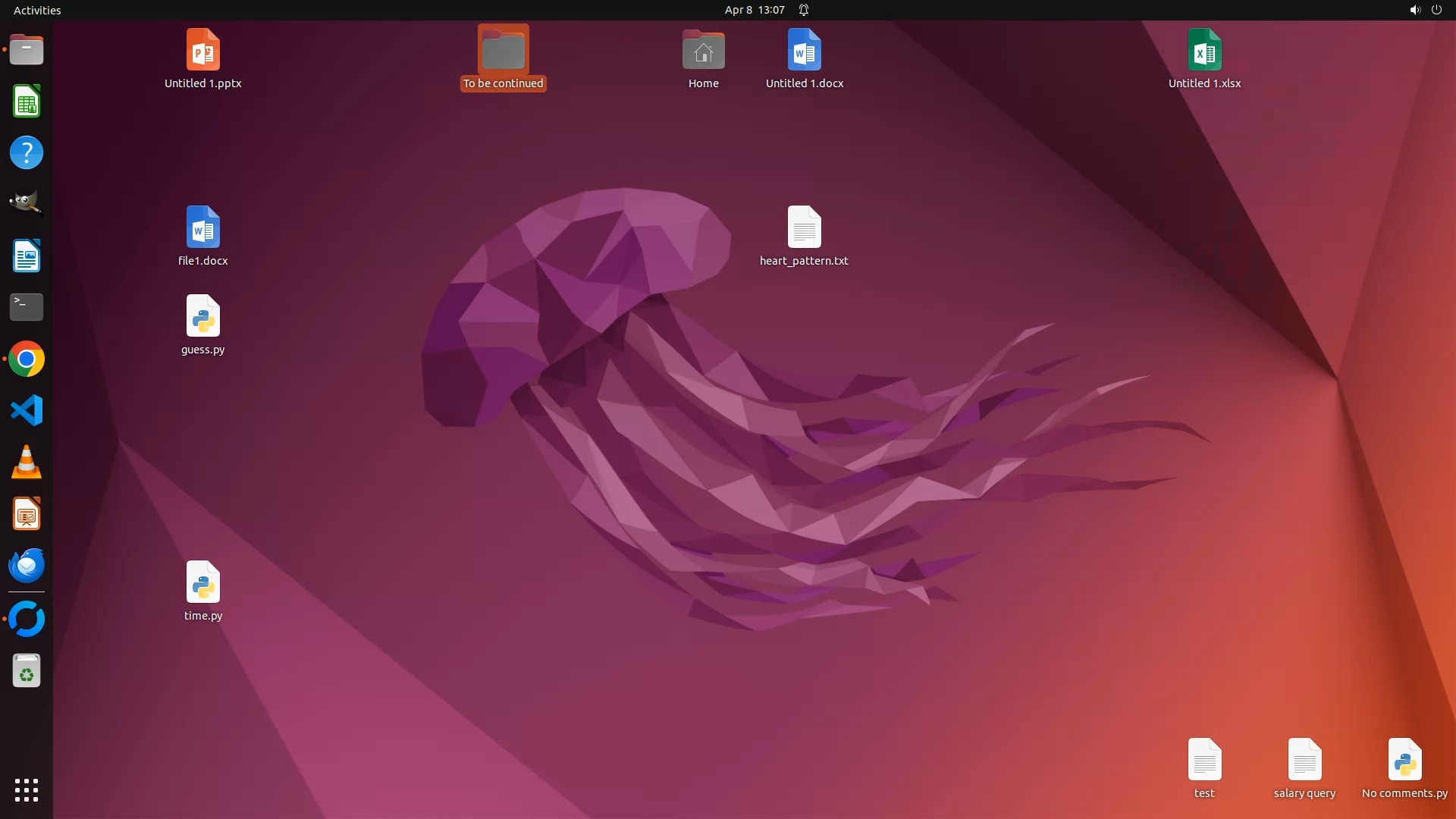
Task: Select the To be continued folder
Action: 503,52
